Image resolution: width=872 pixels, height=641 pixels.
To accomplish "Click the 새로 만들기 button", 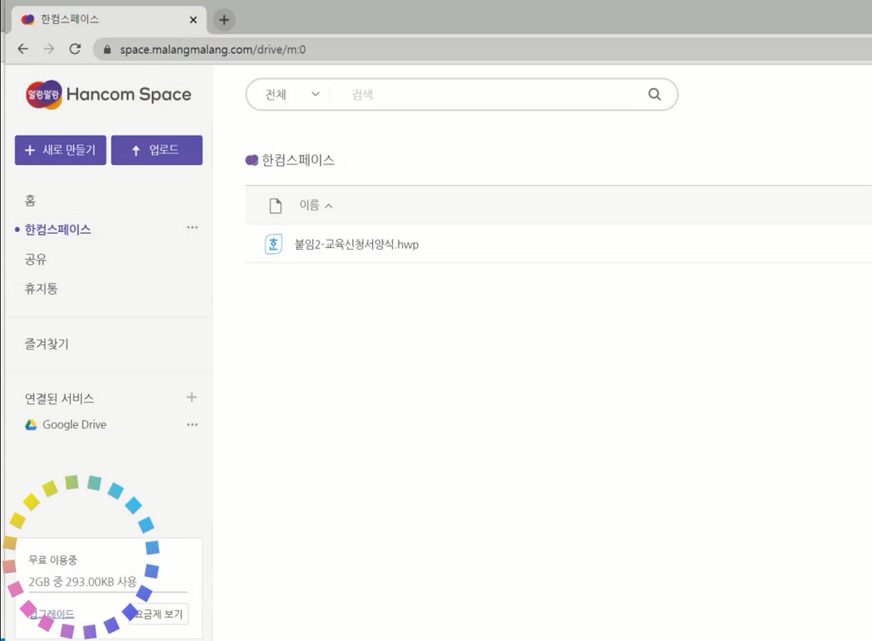I will pyautogui.click(x=61, y=150).
